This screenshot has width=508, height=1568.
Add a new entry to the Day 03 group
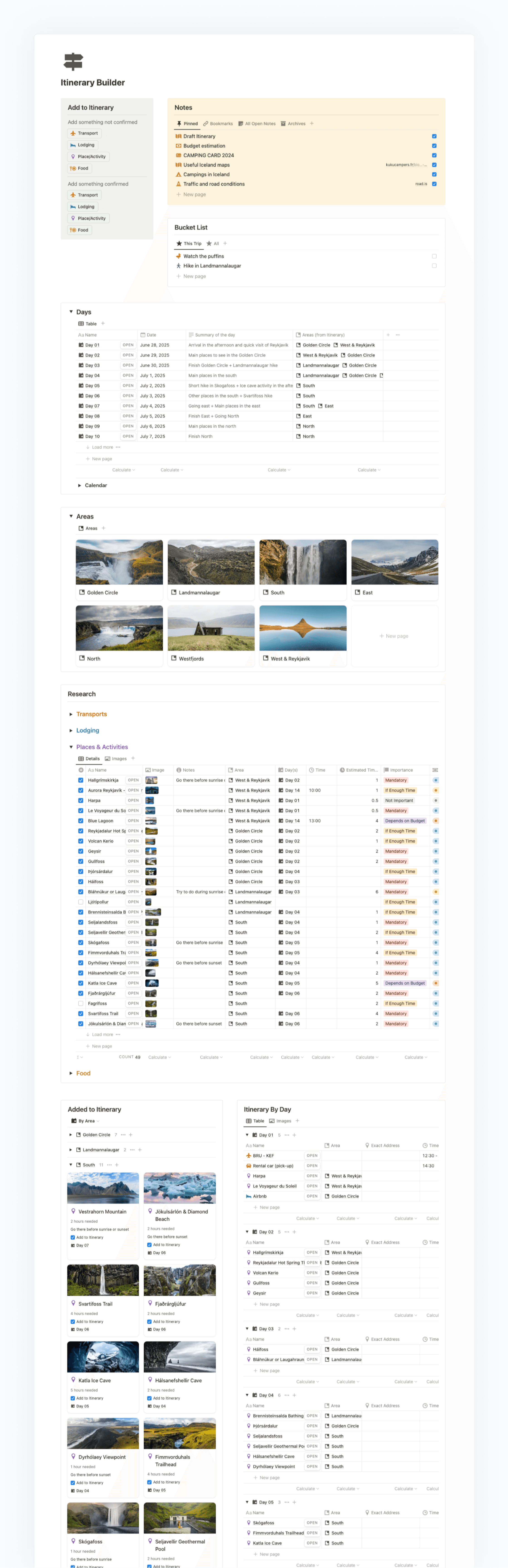pos(294,1329)
